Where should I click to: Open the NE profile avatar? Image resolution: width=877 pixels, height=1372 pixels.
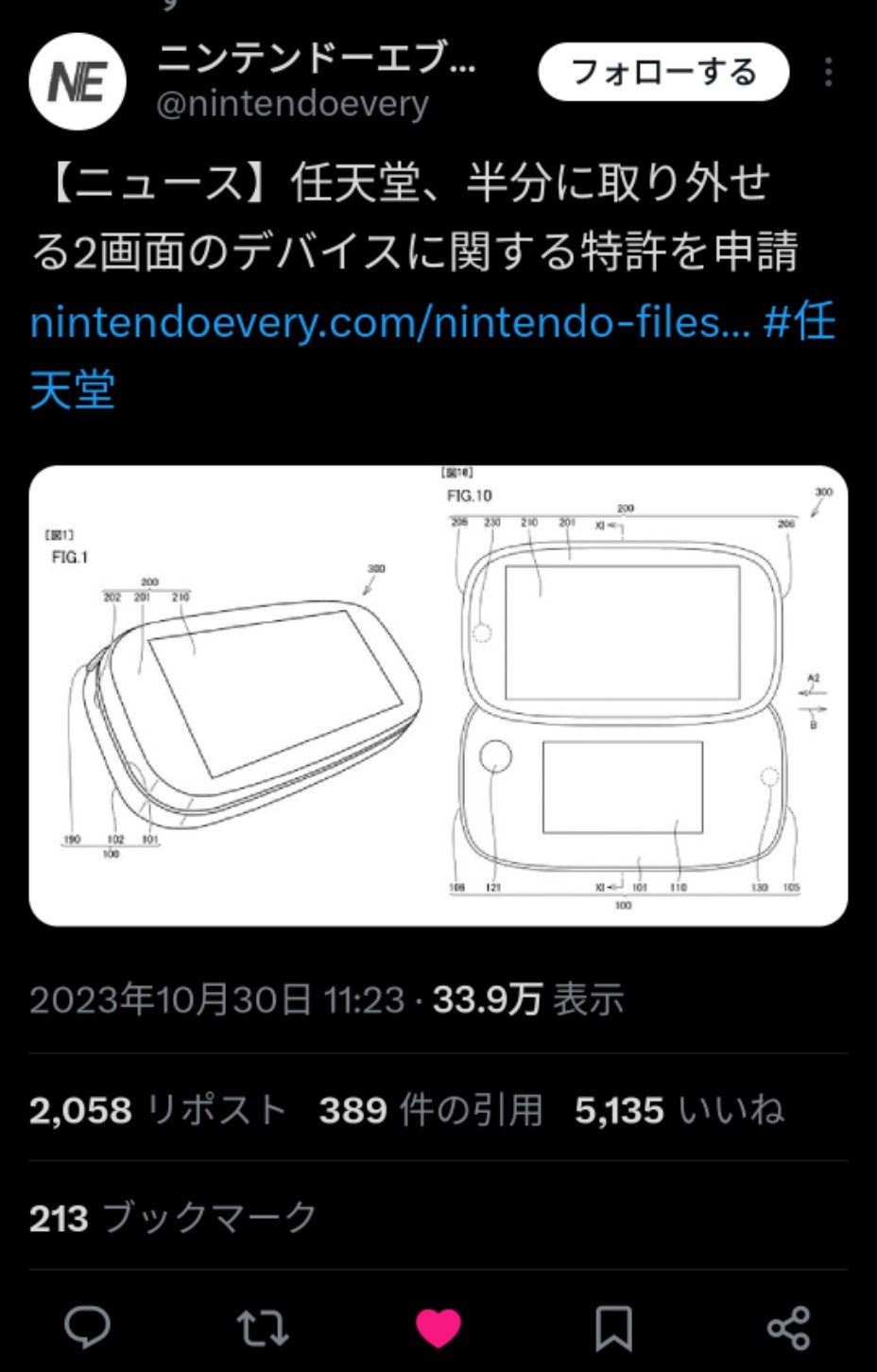(77, 80)
